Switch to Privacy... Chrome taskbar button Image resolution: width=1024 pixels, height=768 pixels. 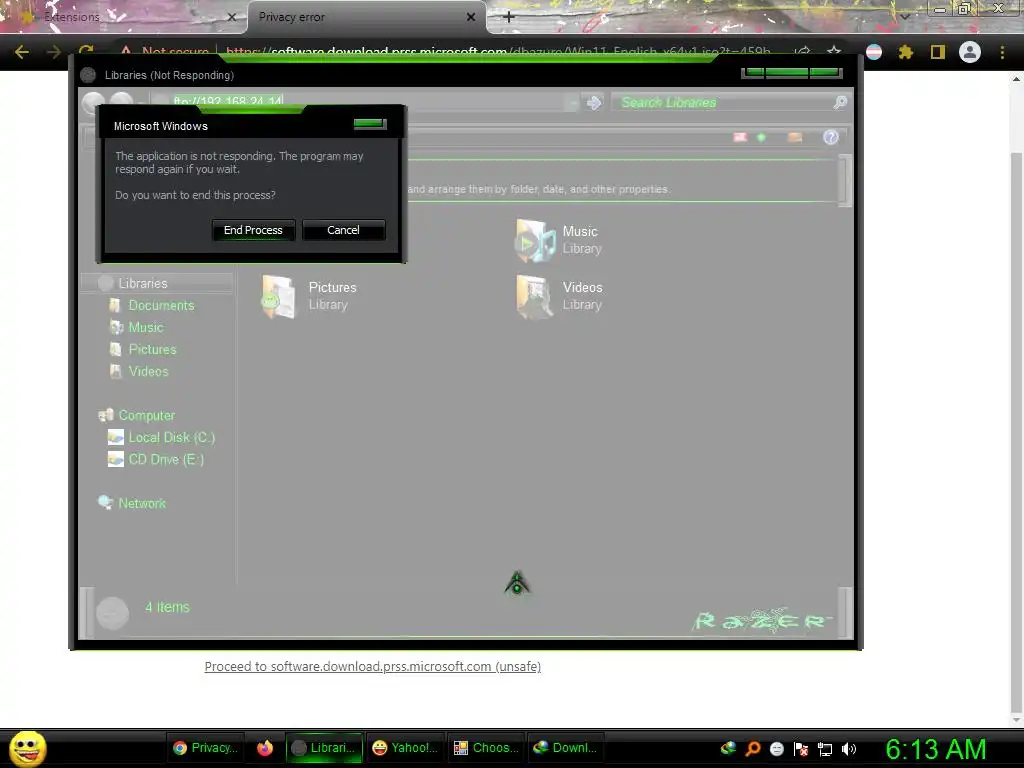206,748
